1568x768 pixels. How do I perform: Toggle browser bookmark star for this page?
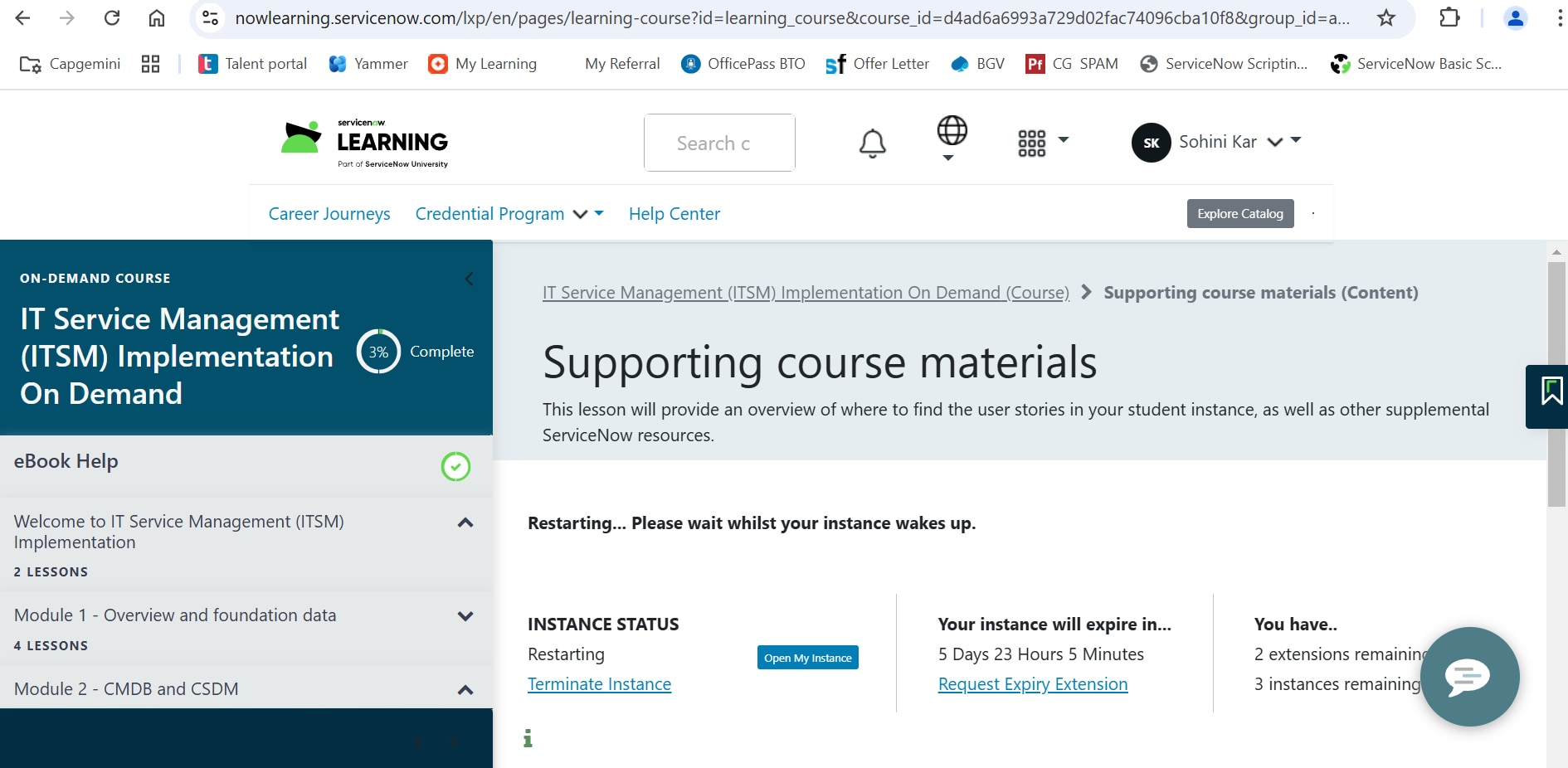pos(1385,17)
